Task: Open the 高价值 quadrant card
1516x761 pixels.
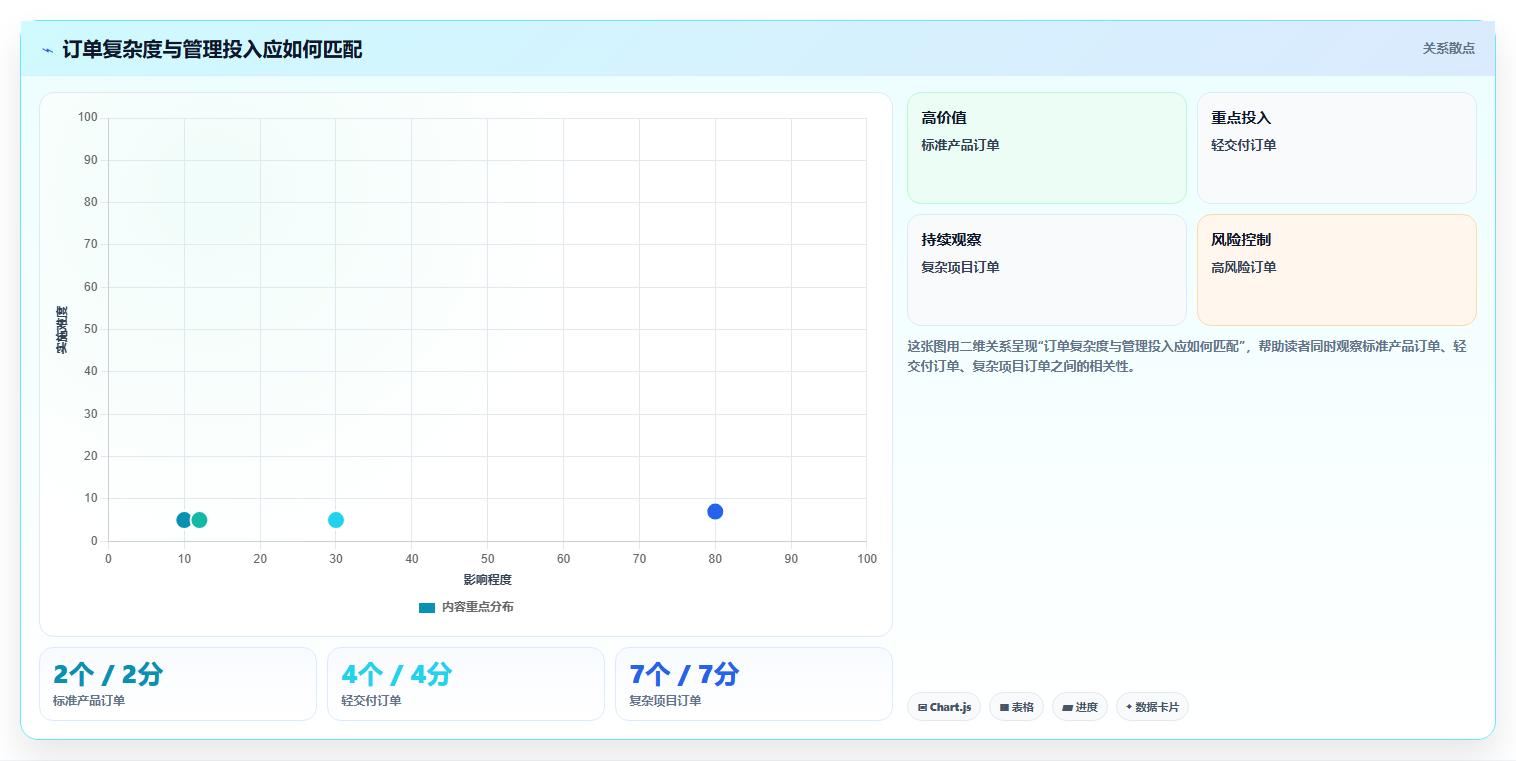Action: [x=1047, y=148]
